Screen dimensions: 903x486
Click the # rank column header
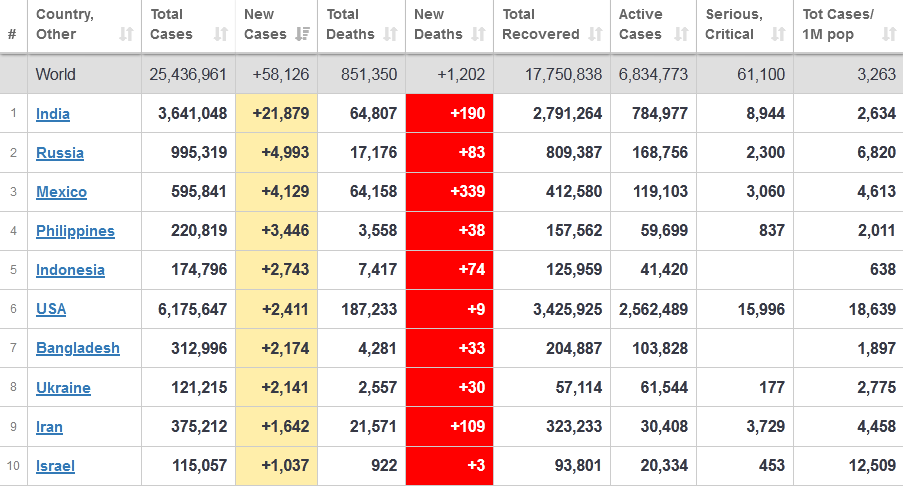(12, 34)
